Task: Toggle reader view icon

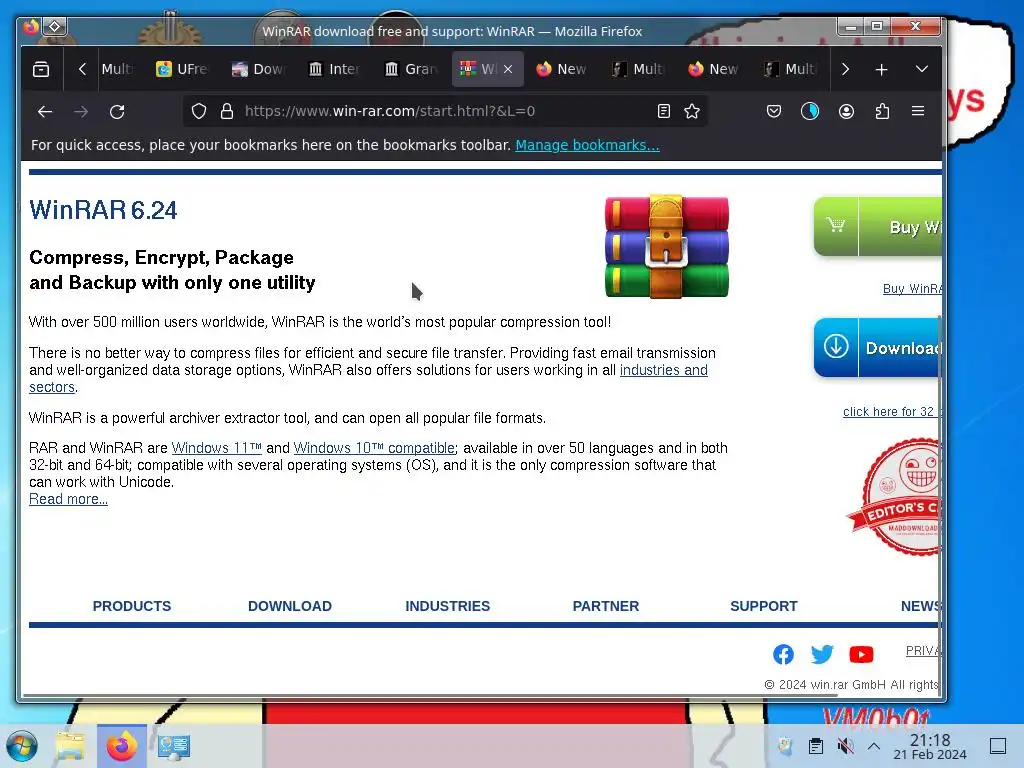Action: (664, 112)
